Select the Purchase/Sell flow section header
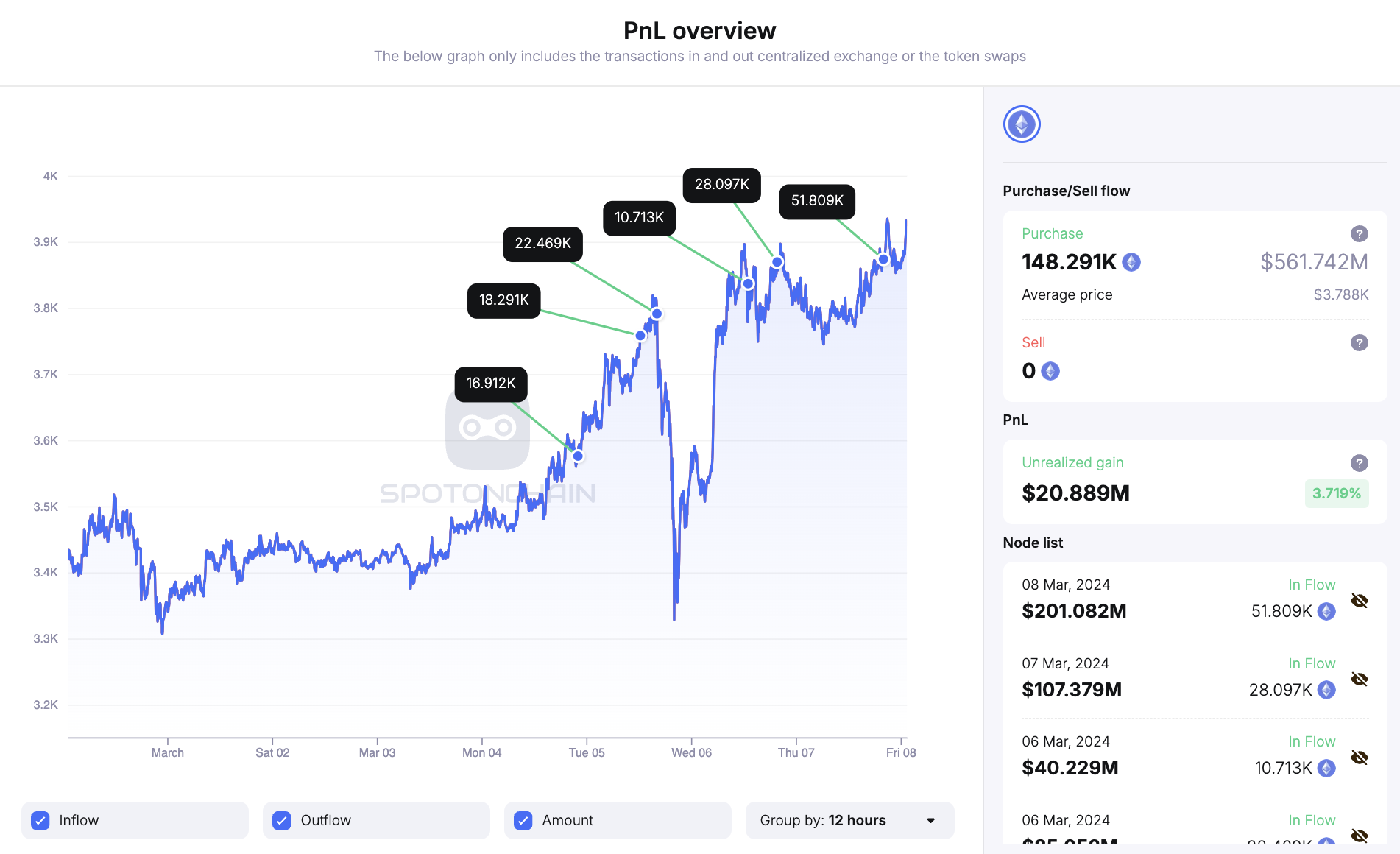Image resolution: width=1400 pixels, height=854 pixels. tap(1065, 190)
